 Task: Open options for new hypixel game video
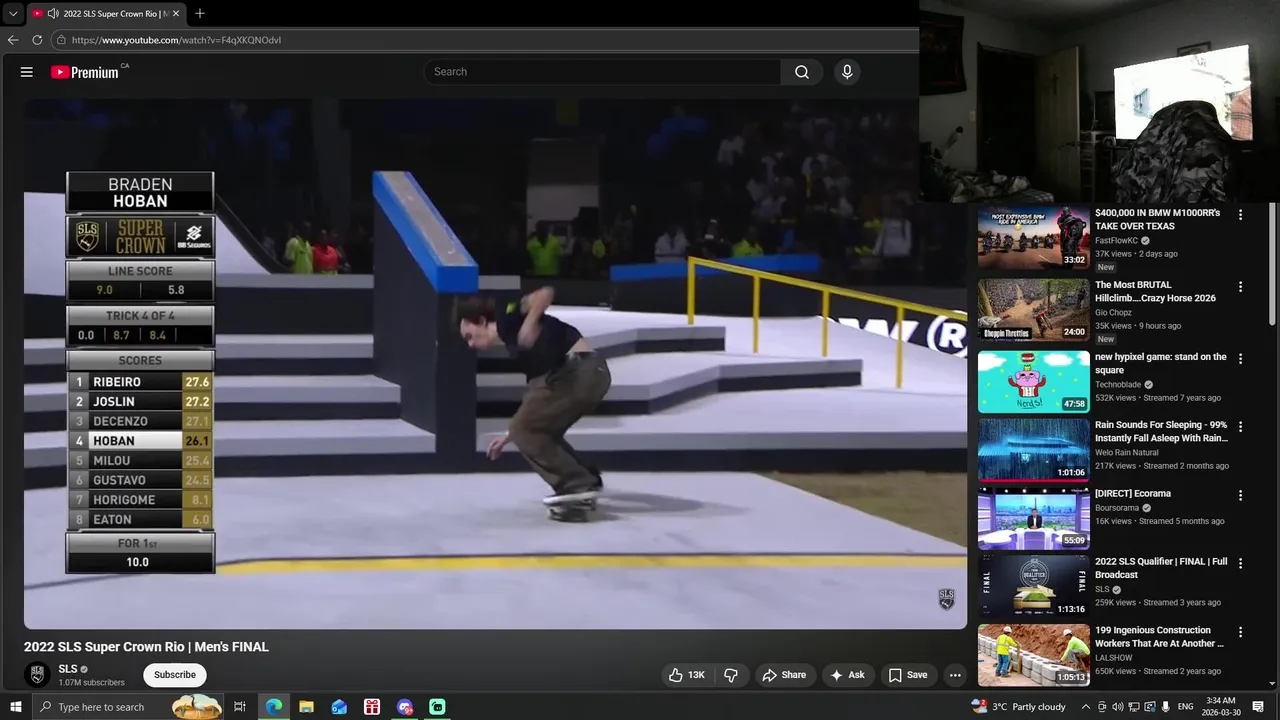pos(1241,358)
